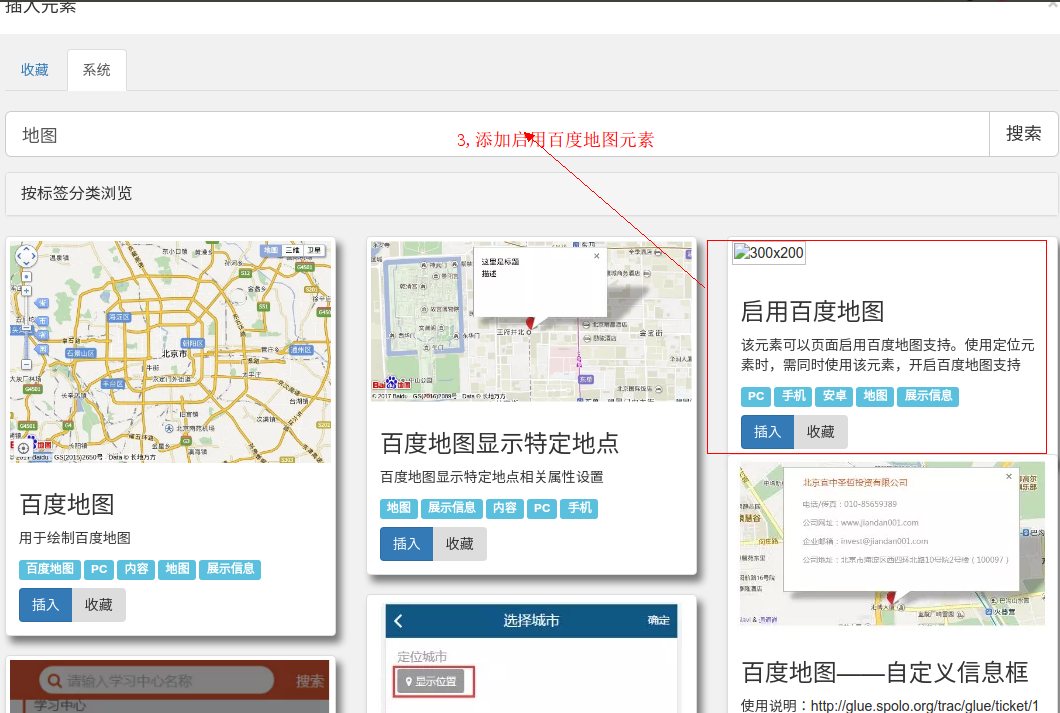Click 展示信息 tag in 百度地图显示特定地点 card
1060x713 pixels.
click(452, 508)
